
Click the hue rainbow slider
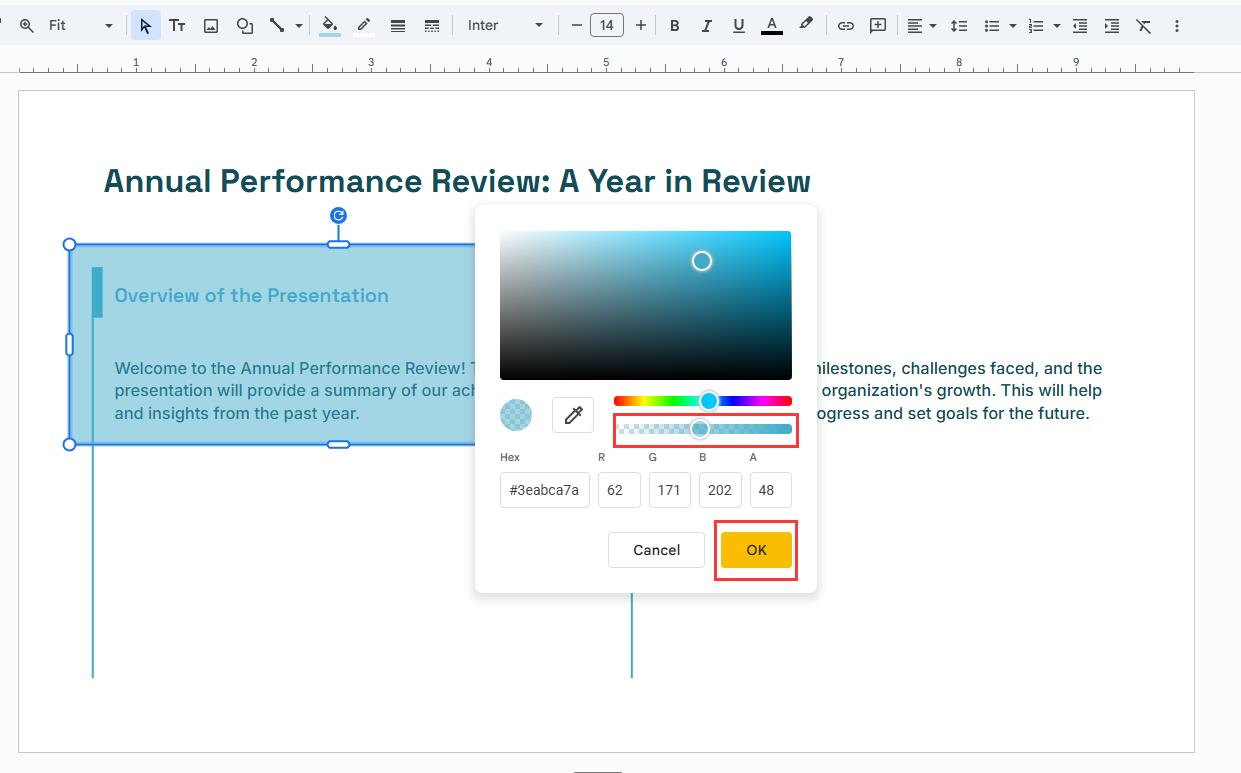click(x=703, y=401)
